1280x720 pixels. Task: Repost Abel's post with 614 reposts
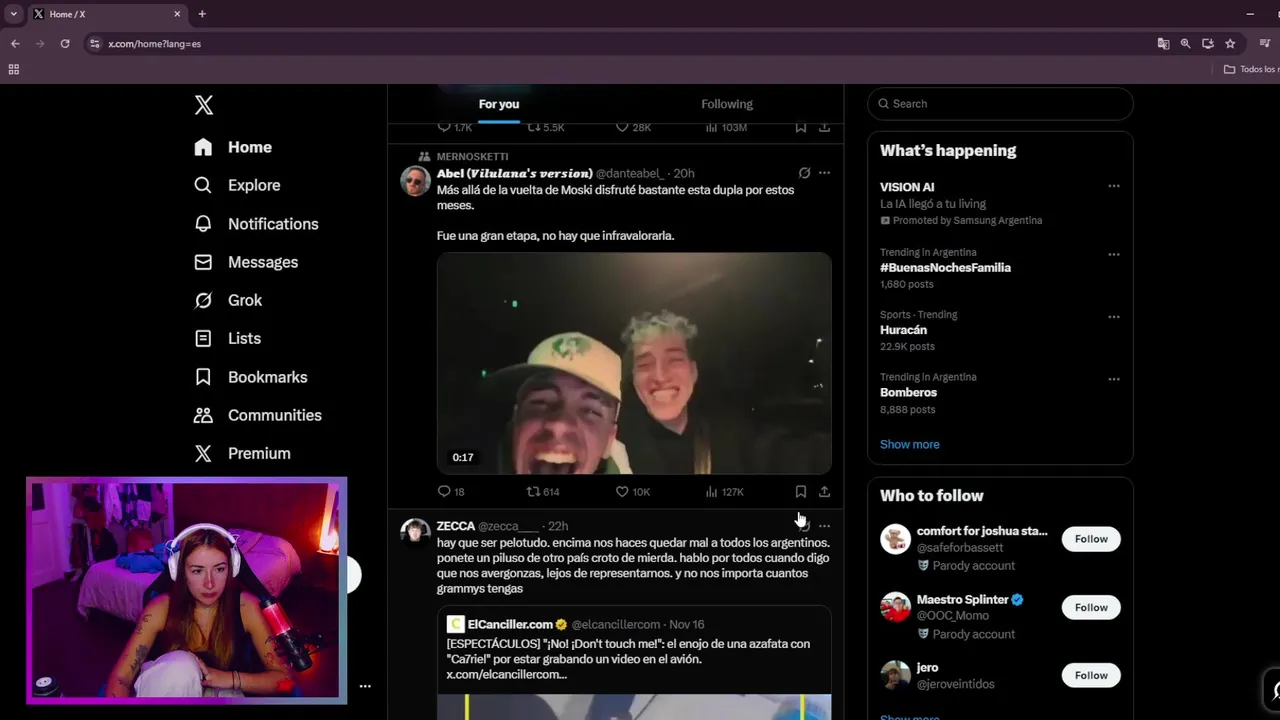(543, 492)
